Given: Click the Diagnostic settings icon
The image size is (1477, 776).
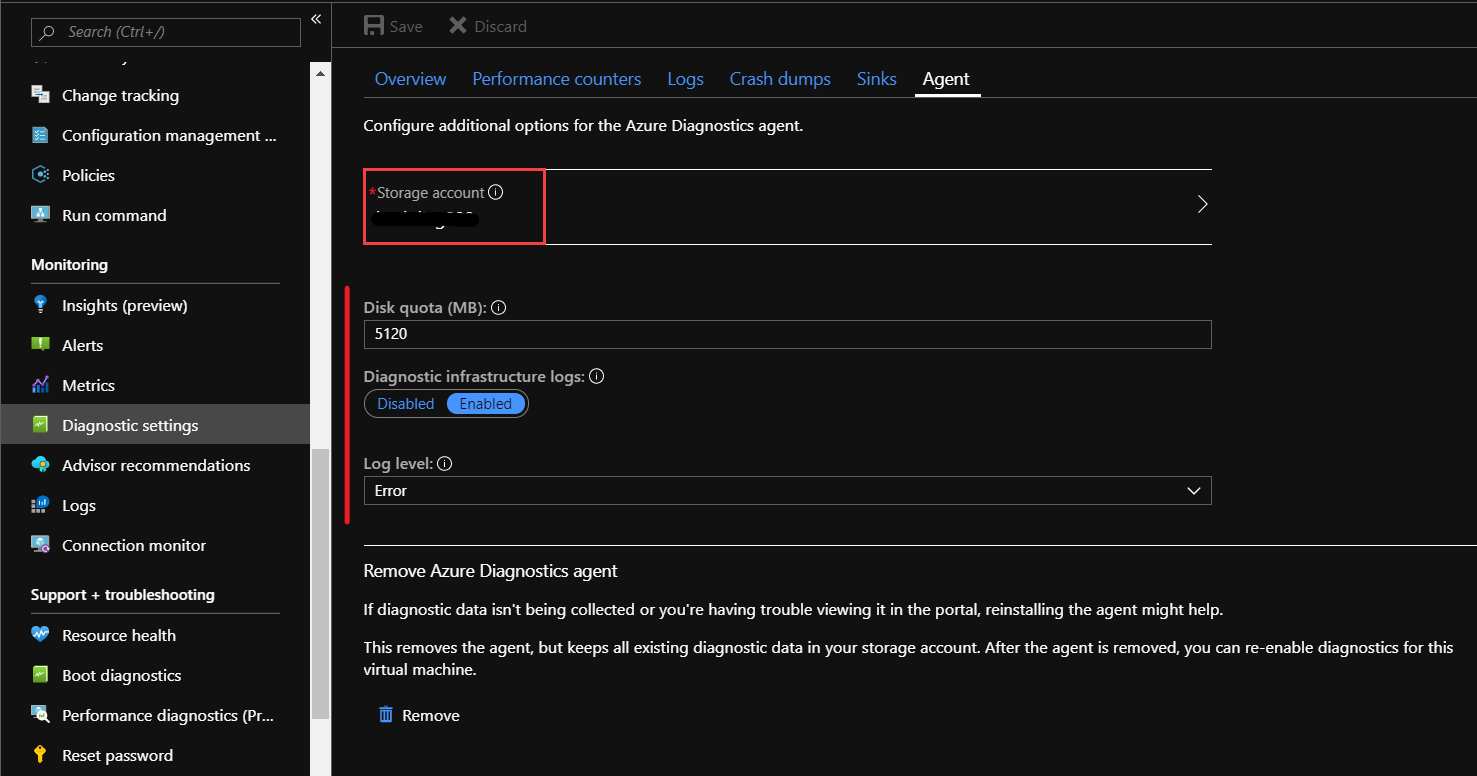Looking at the screenshot, I should (41, 425).
